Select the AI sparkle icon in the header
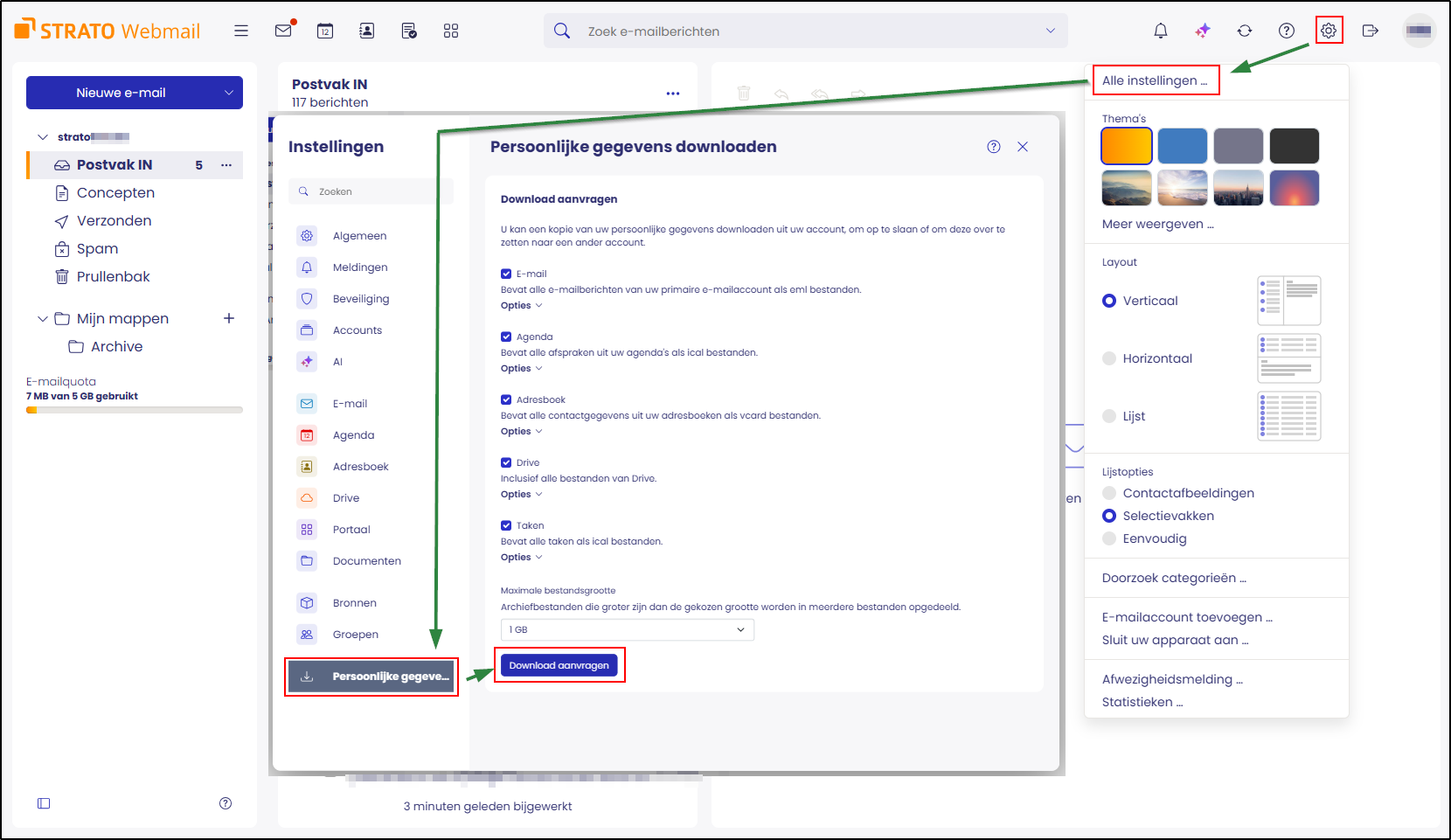The width and height of the screenshot is (1451, 840). tap(1202, 30)
